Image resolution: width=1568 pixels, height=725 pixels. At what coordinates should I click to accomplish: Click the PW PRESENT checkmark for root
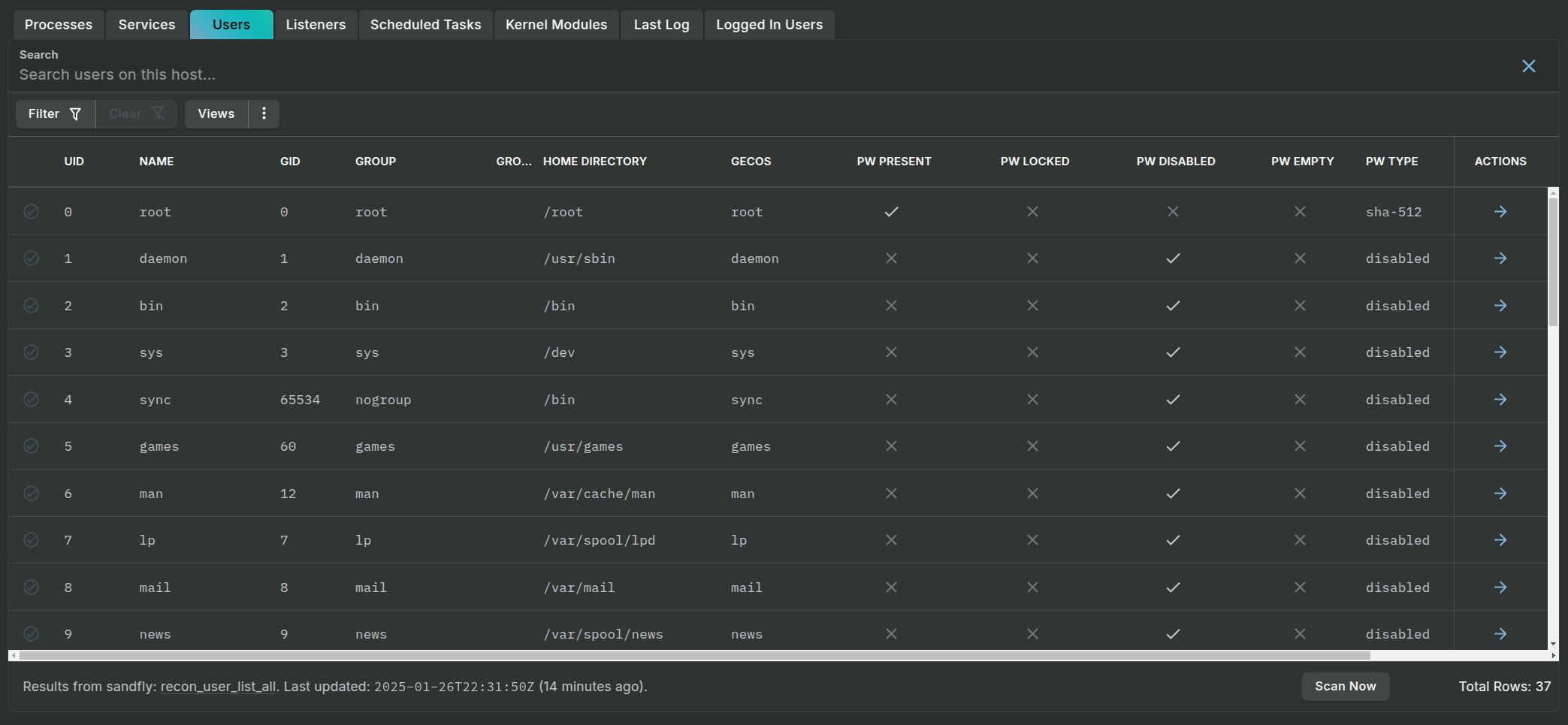[891, 212]
